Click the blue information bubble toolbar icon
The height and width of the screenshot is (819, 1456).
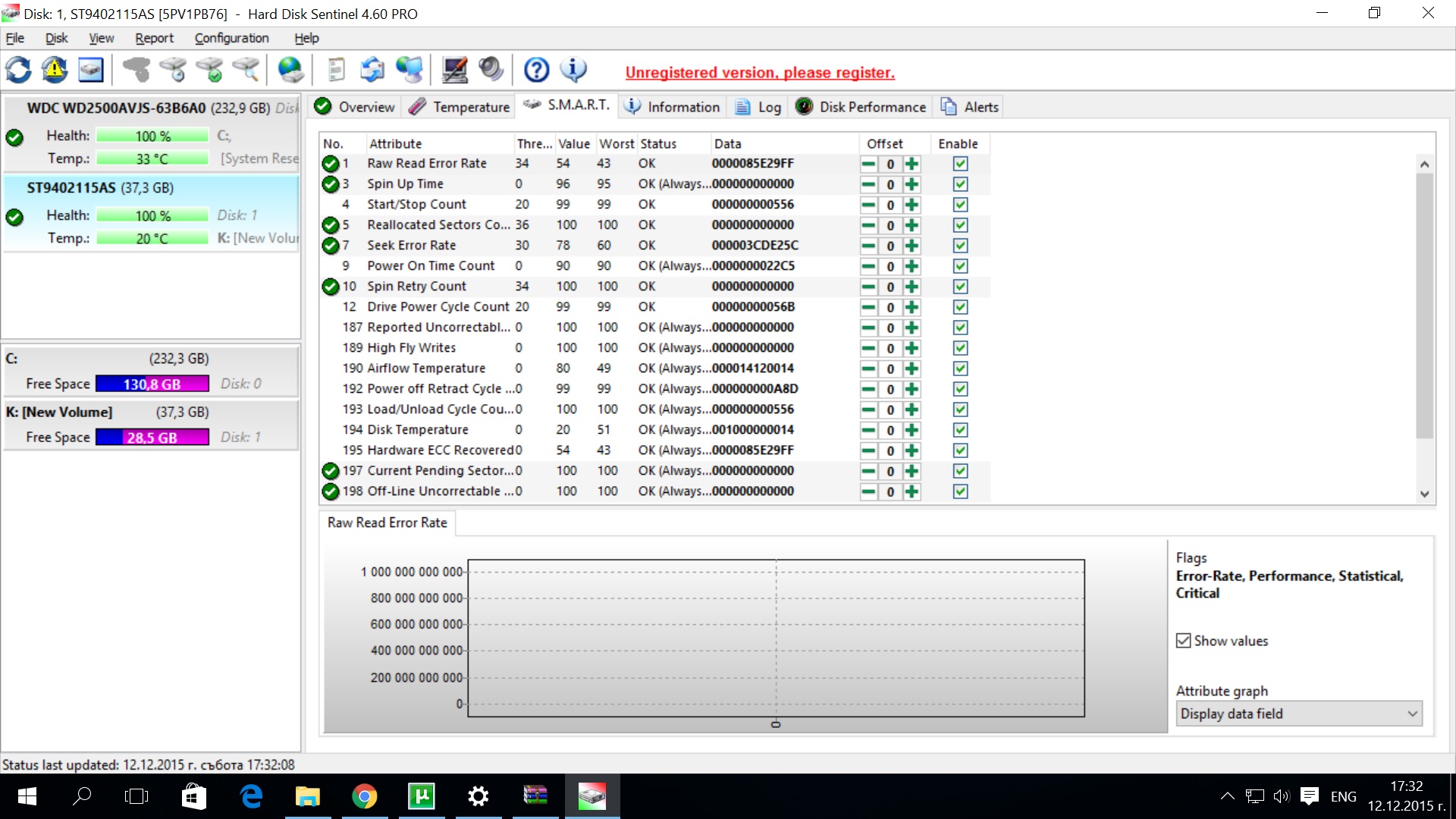[x=573, y=71]
